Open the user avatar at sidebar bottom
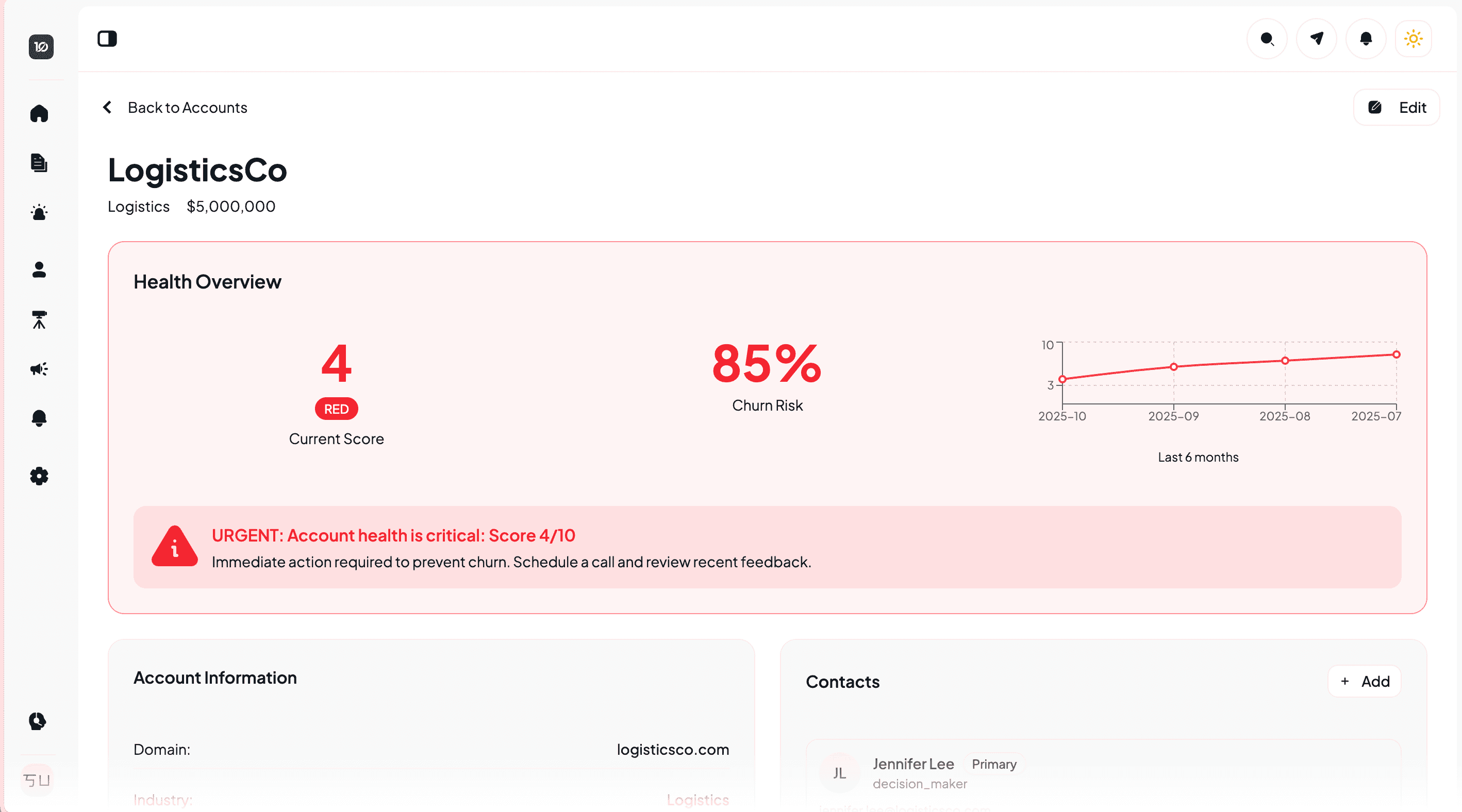The image size is (1462, 812). (x=39, y=780)
